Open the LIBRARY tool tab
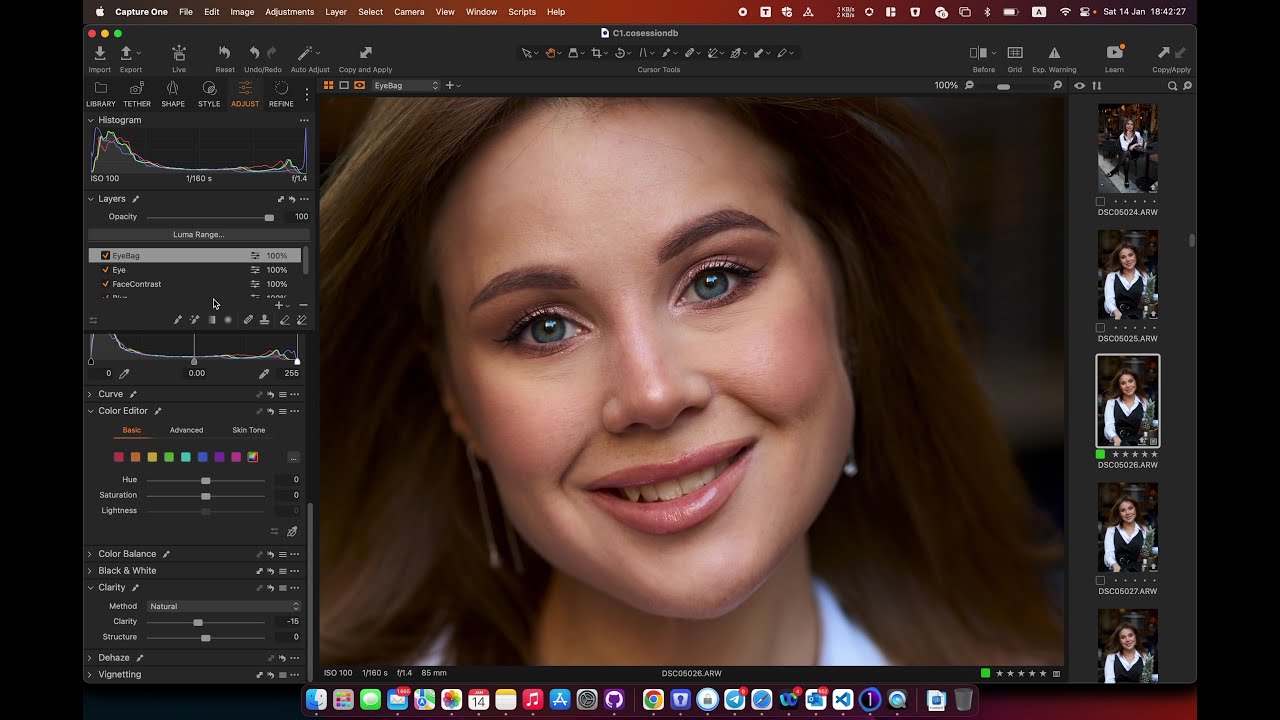1280x720 pixels. coord(101,94)
